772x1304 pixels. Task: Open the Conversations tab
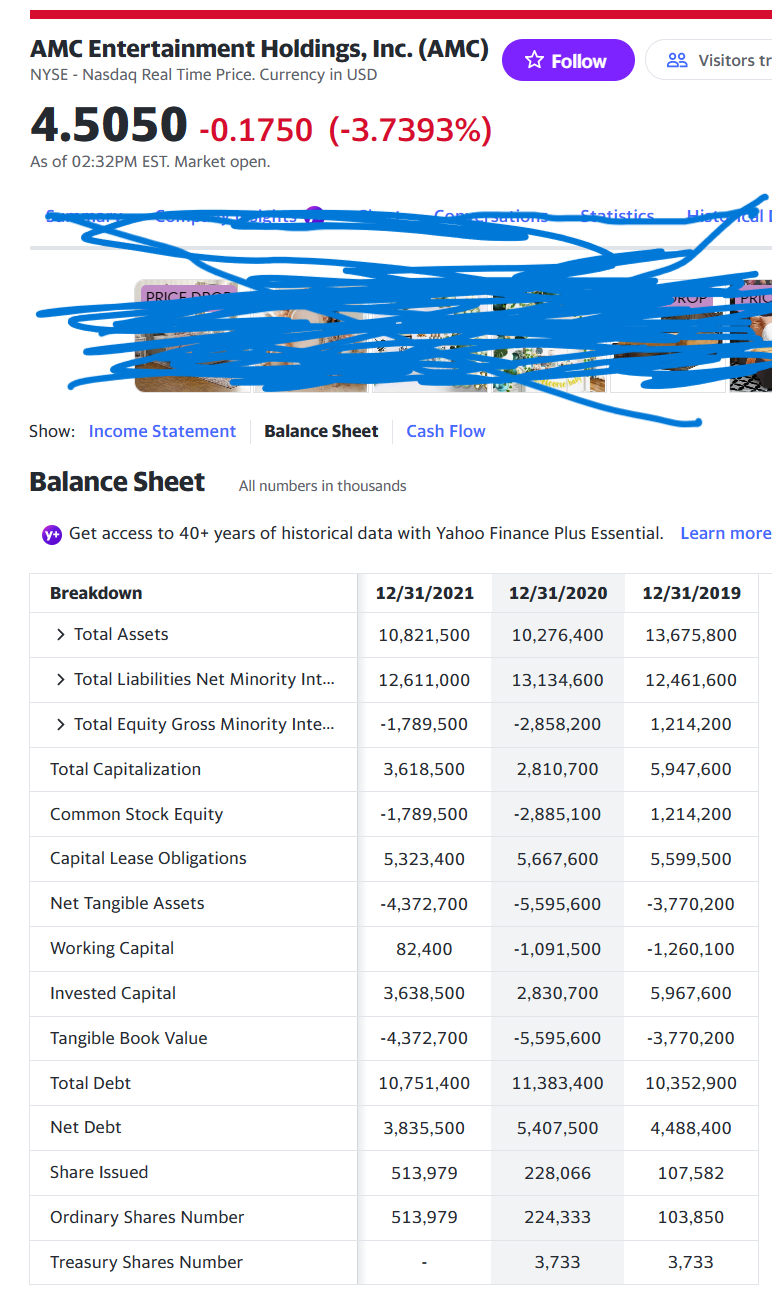point(491,216)
